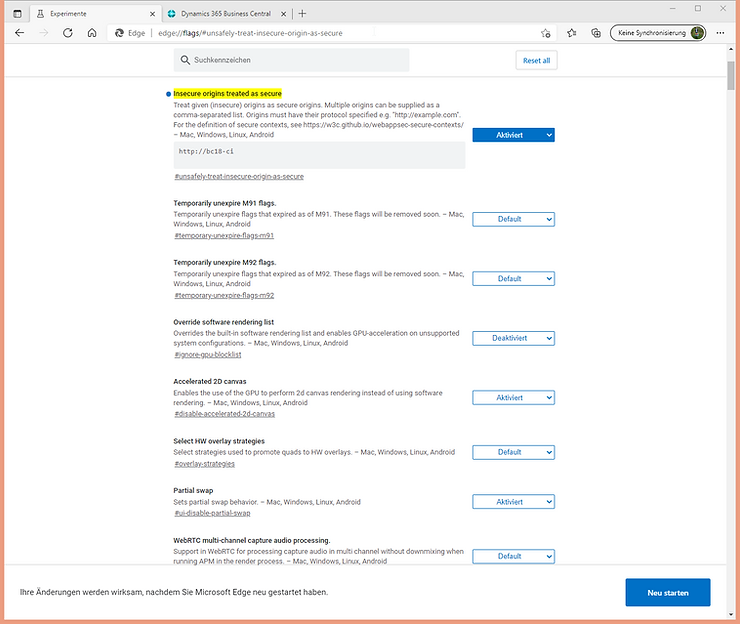Open a new tab with plus icon
Viewport: 740px width, 624px height.
(x=302, y=13)
